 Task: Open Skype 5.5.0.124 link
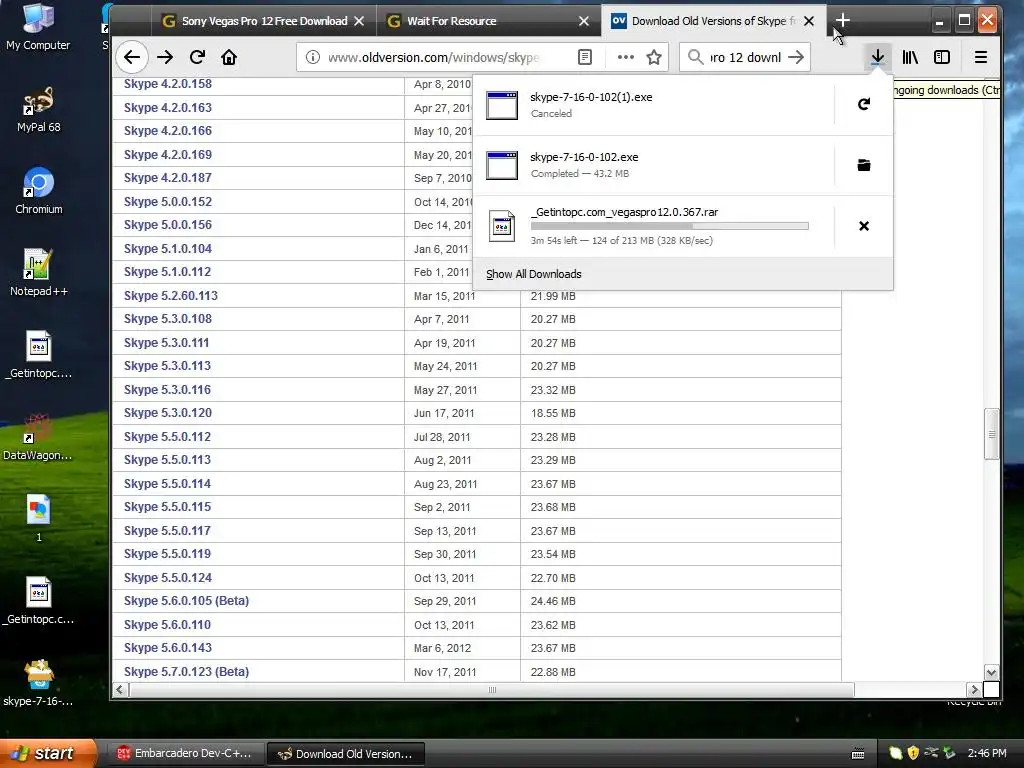point(168,578)
